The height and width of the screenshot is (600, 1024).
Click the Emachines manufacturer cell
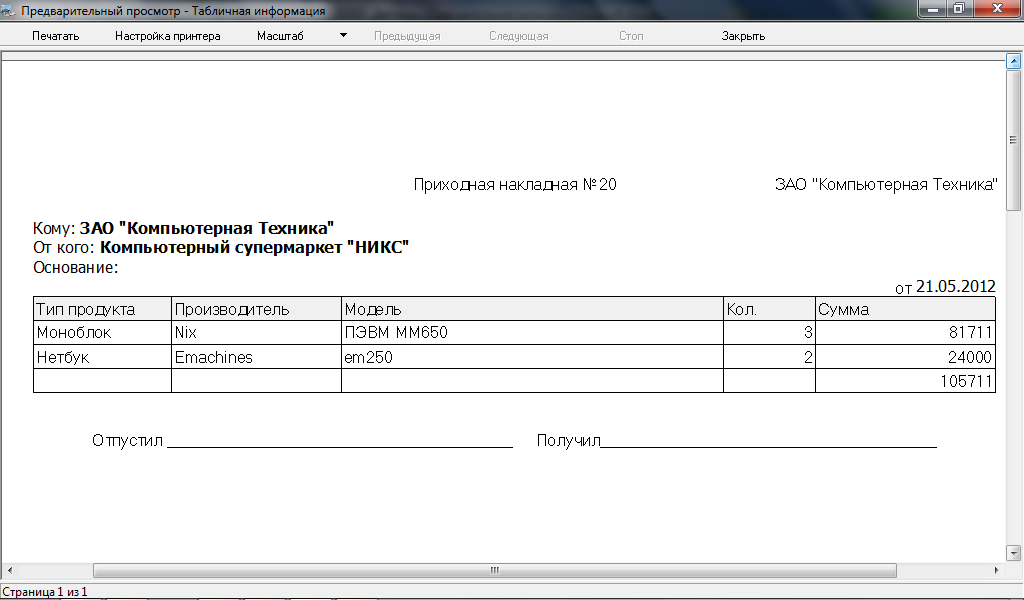coord(256,357)
